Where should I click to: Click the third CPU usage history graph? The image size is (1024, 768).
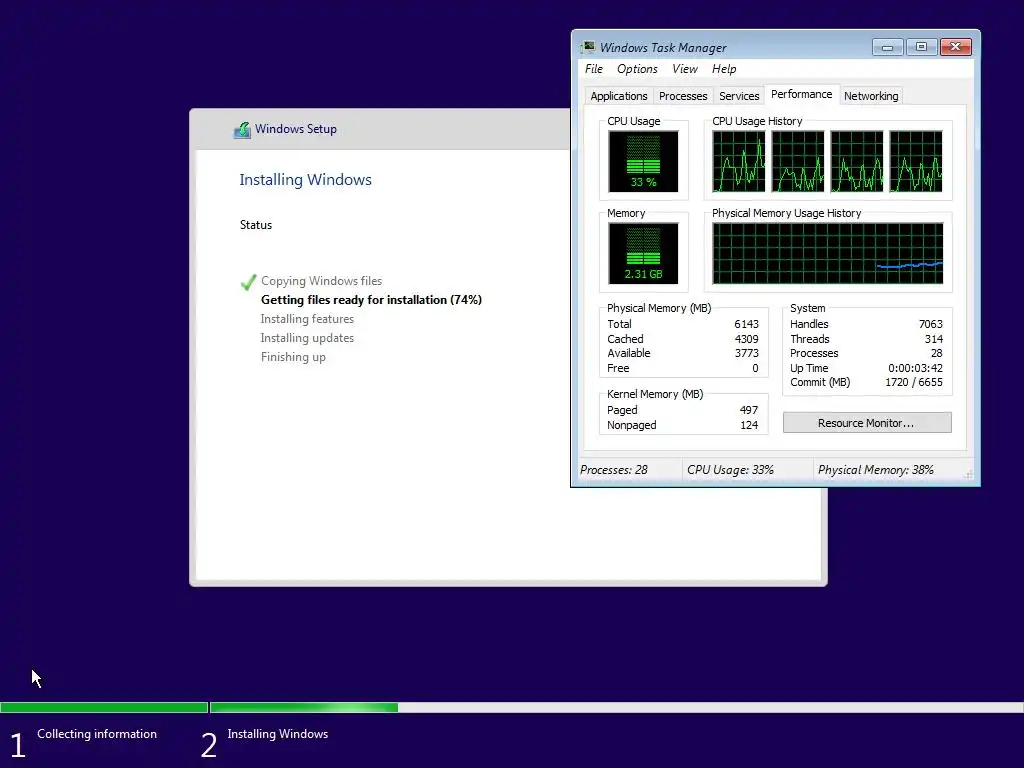(x=857, y=161)
